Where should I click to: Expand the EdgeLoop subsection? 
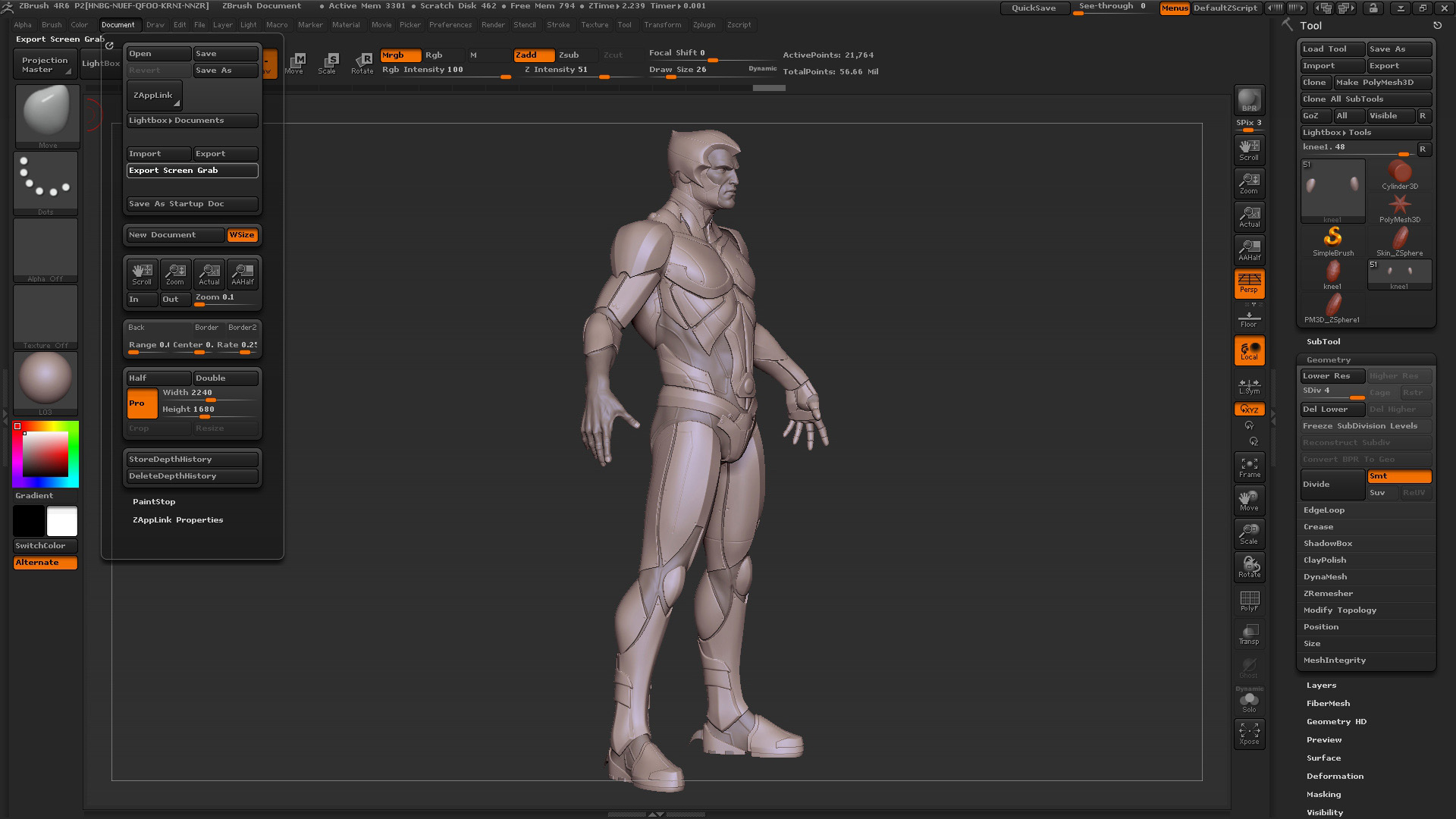point(1324,510)
